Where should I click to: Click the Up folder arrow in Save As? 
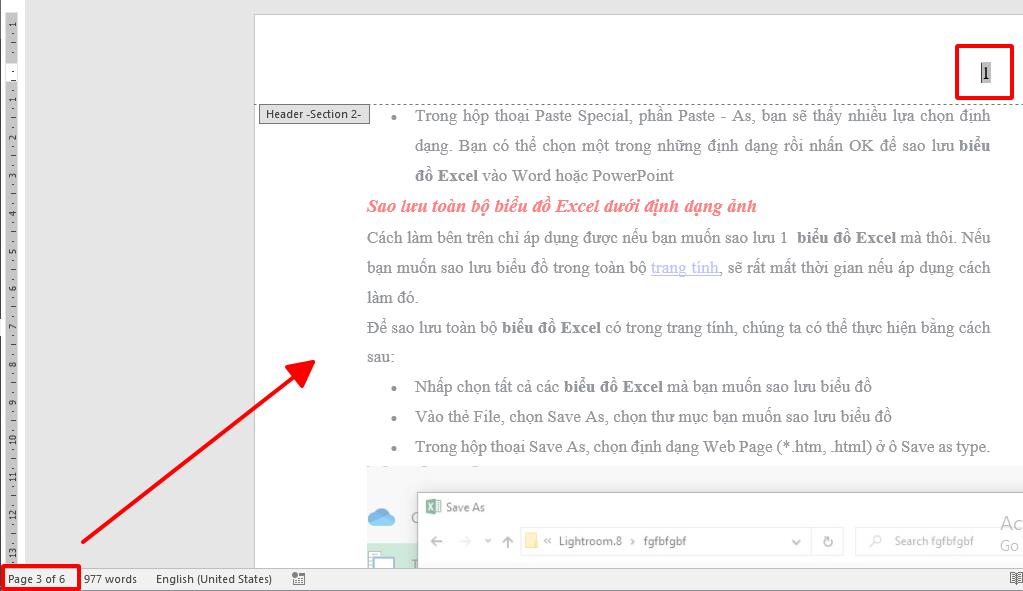click(x=508, y=541)
